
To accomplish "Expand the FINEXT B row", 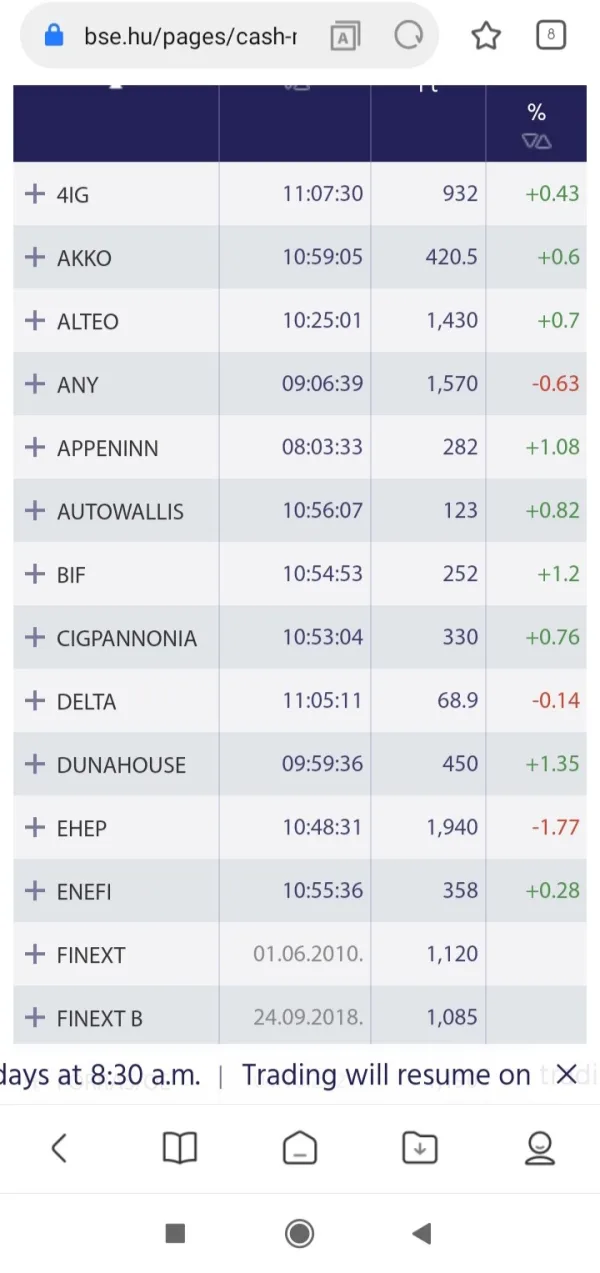I will 35,1018.
